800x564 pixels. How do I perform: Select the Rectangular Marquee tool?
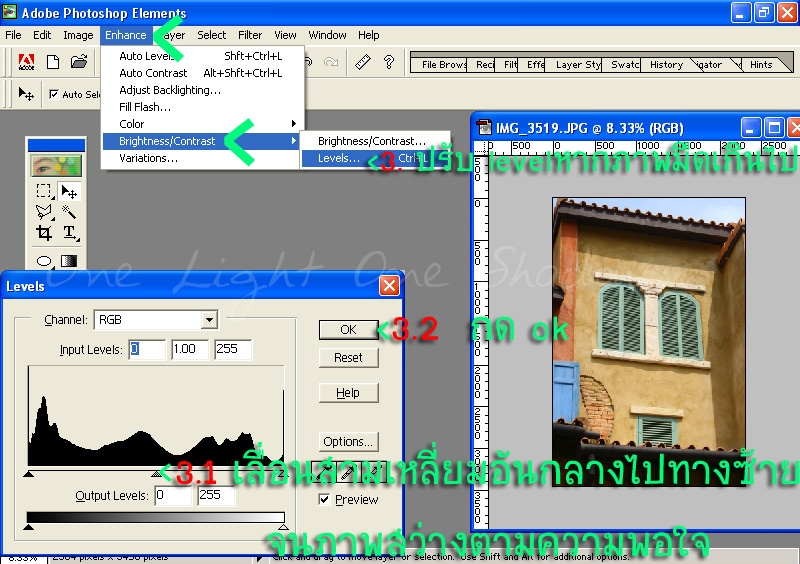coord(44,191)
